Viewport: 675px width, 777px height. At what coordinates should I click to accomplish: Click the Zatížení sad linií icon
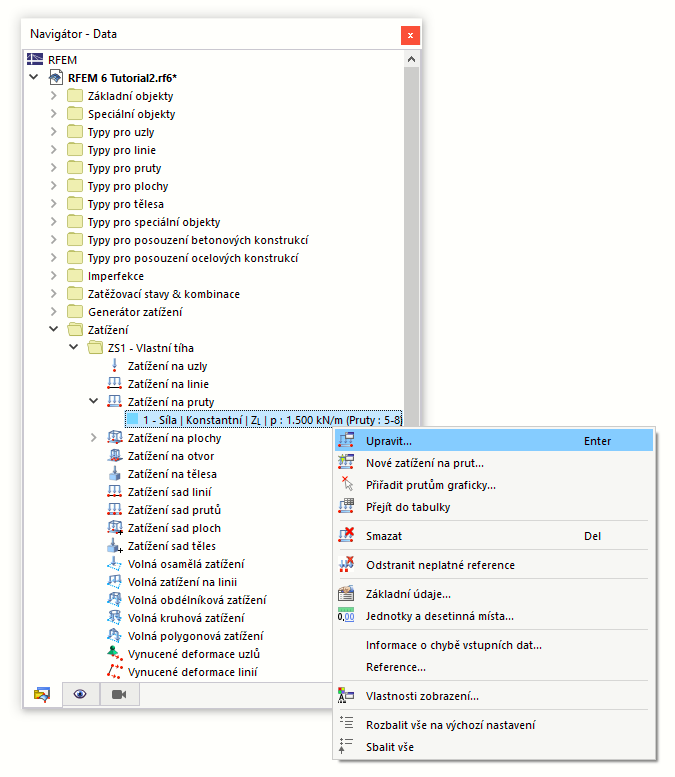(114, 492)
